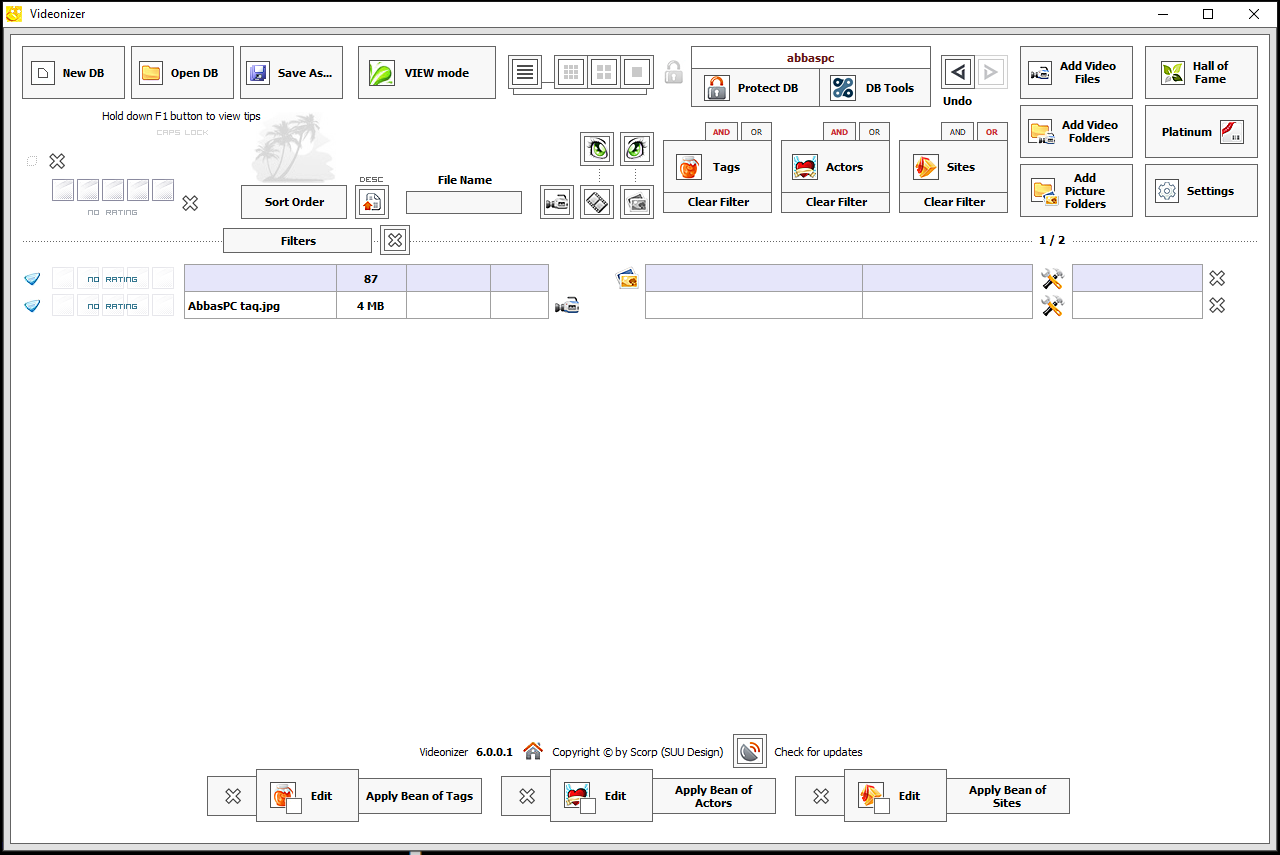Screen dimensions: 1280x855
Task: Click the X next to the dotted checkbox
Action: click(x=57, y=161)
